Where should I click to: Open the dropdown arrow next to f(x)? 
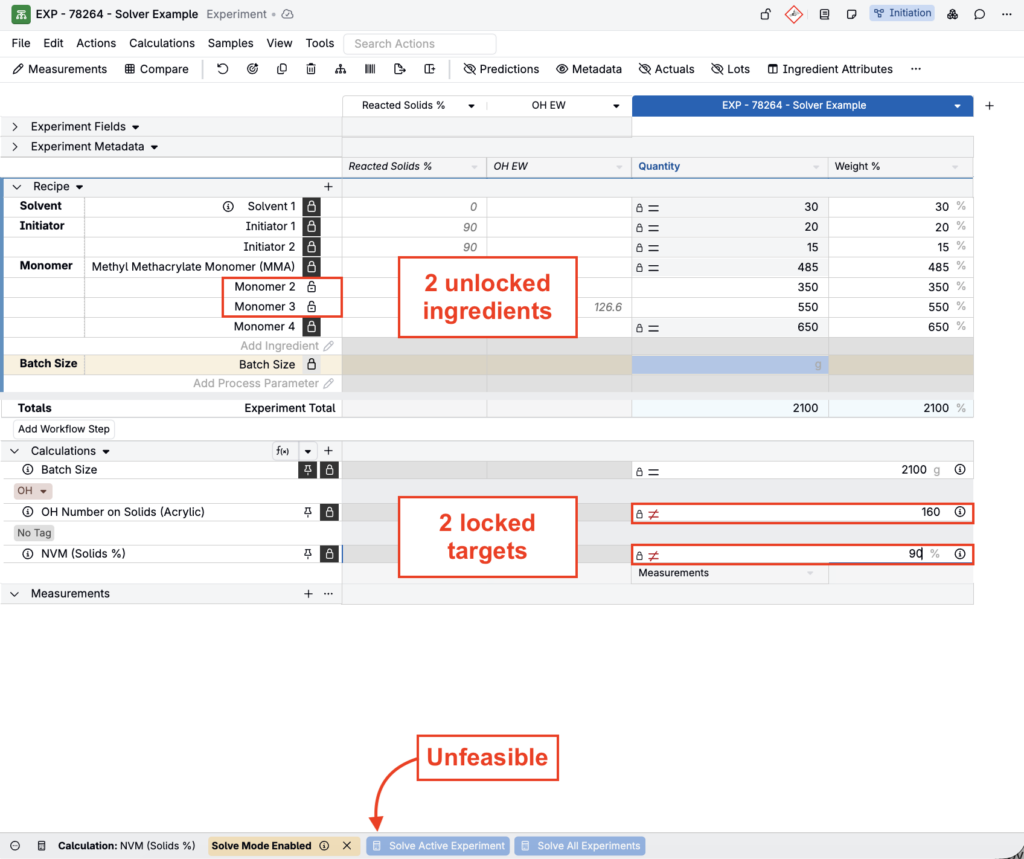pos(308,451)
